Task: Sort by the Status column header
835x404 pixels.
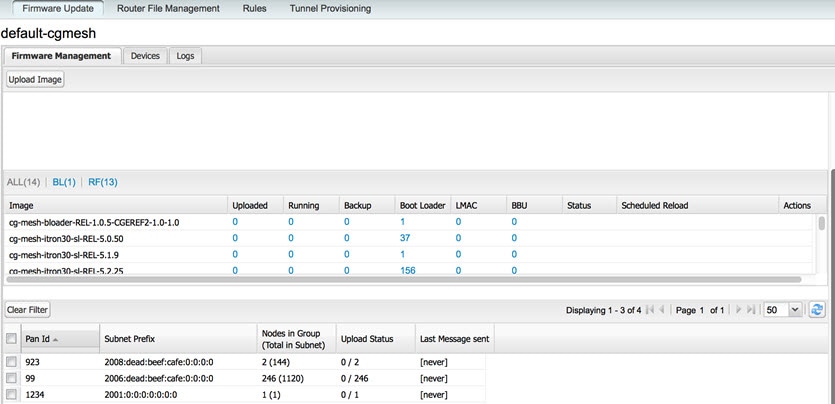Action: coord(590,205)
